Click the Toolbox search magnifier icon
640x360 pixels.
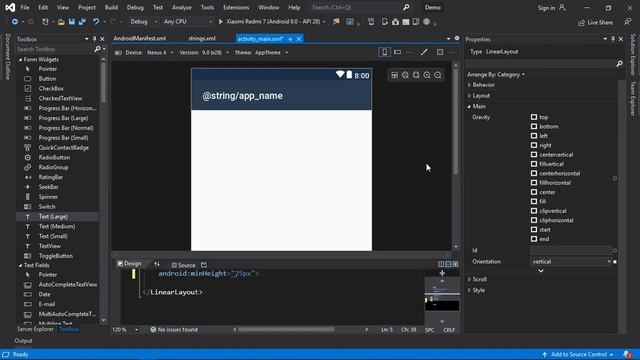pos(97,49)
